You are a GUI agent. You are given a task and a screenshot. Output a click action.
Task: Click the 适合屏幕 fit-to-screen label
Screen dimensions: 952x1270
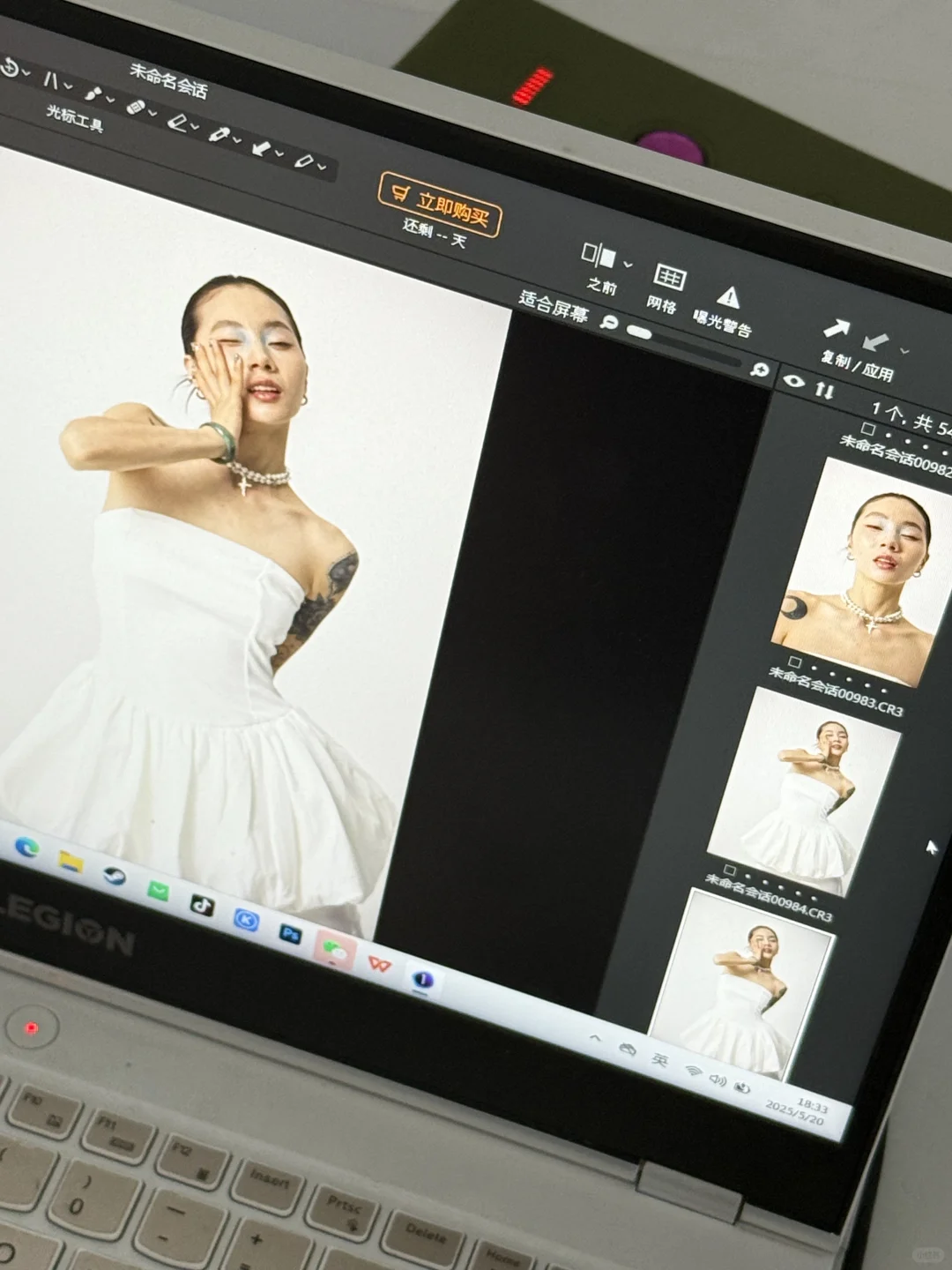554,305
